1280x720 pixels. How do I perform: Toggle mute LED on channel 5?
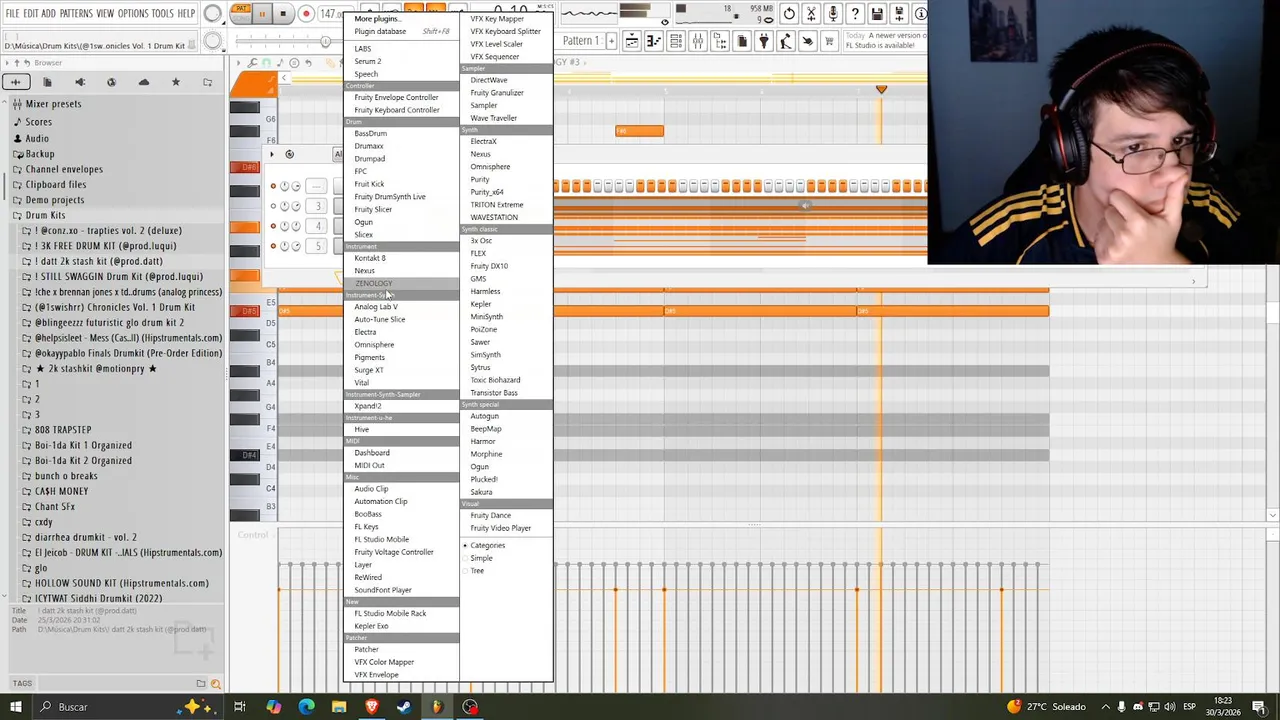tap(273, 245)
